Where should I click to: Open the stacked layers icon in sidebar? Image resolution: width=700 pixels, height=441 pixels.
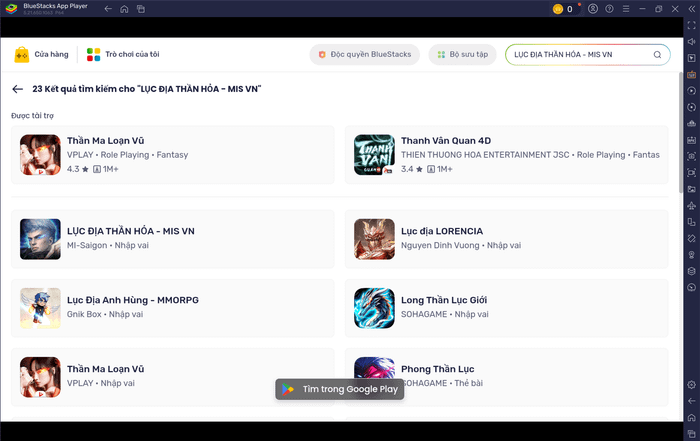pos(692,271)
